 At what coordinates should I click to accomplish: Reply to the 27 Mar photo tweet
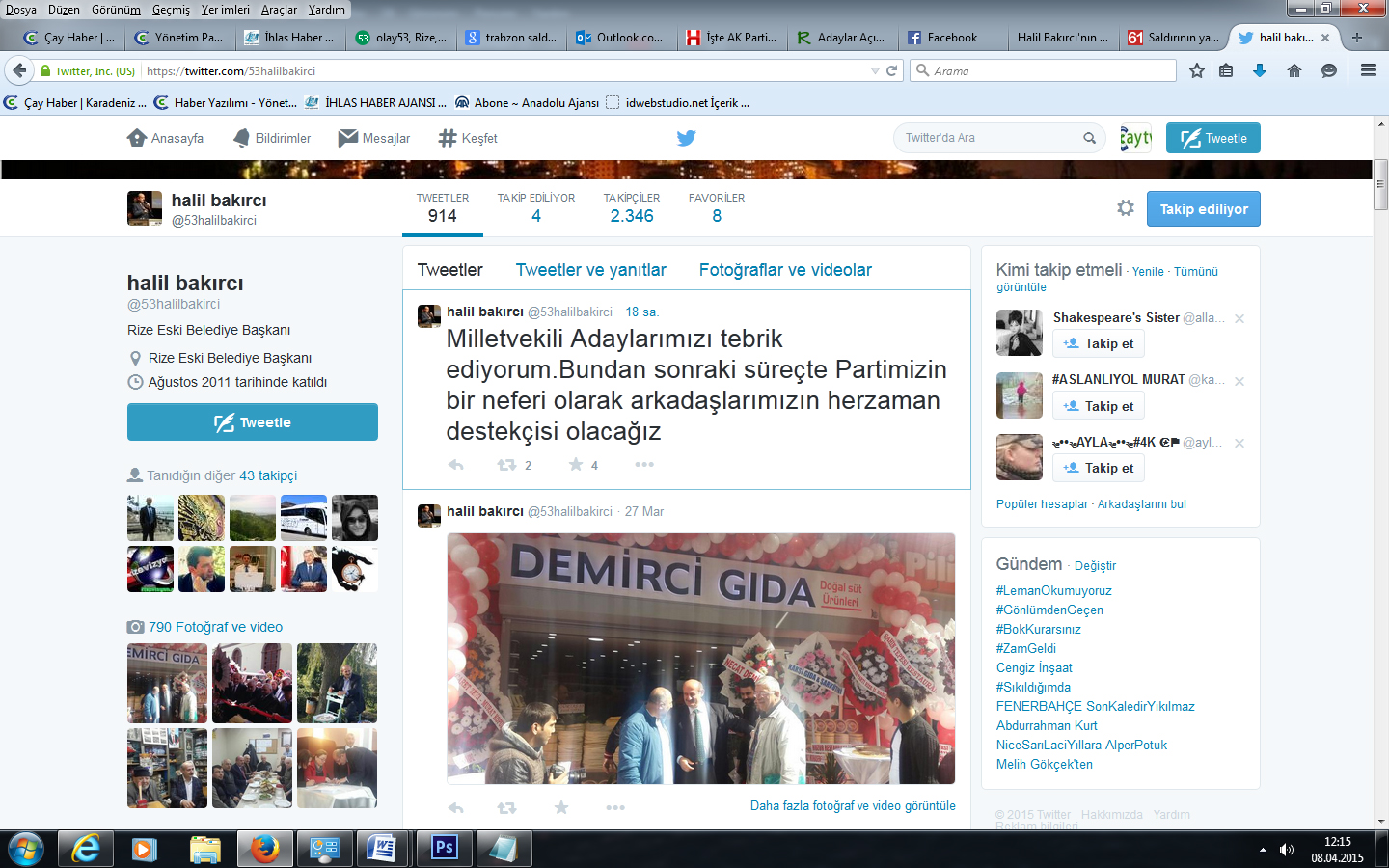tap(456, 807)
